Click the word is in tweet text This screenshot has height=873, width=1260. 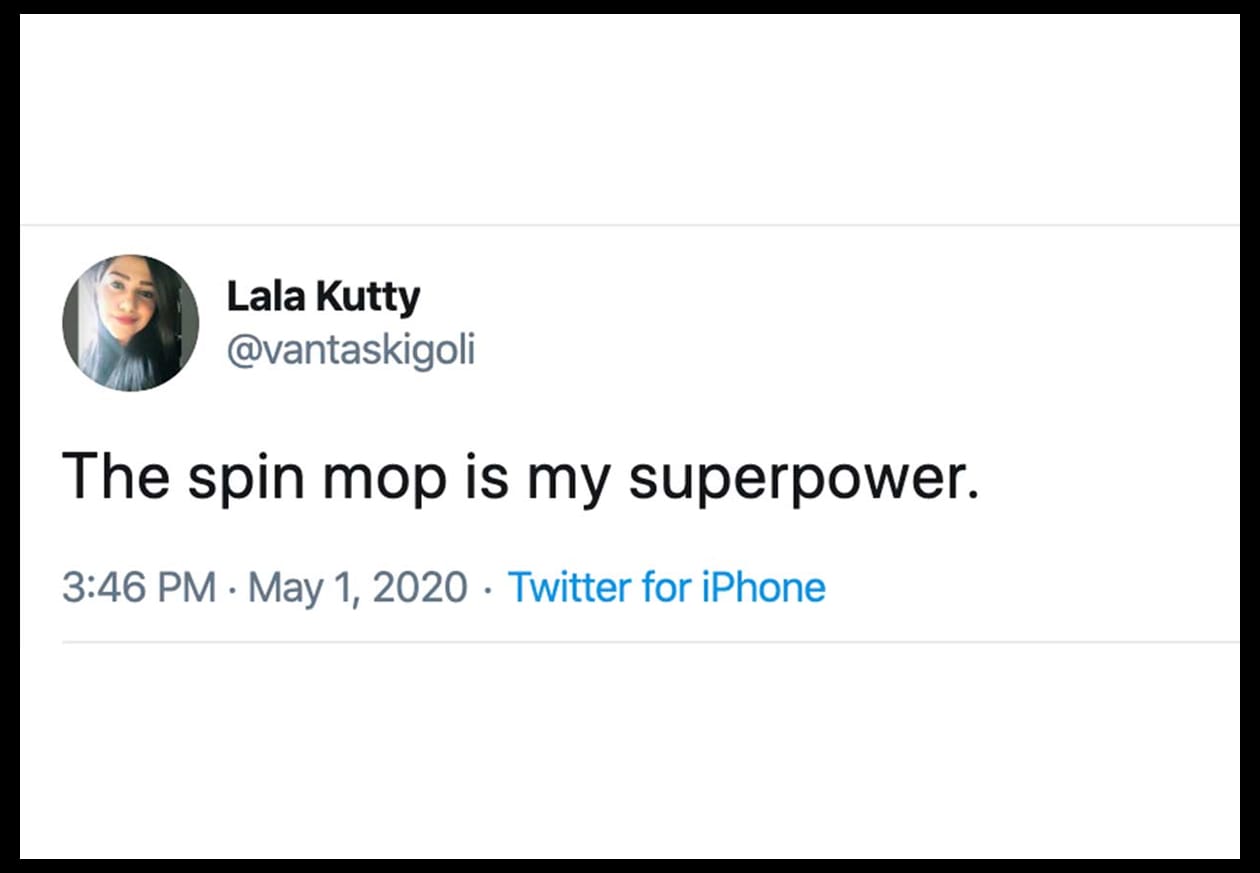pyautogui.click(x=486, y=475)
